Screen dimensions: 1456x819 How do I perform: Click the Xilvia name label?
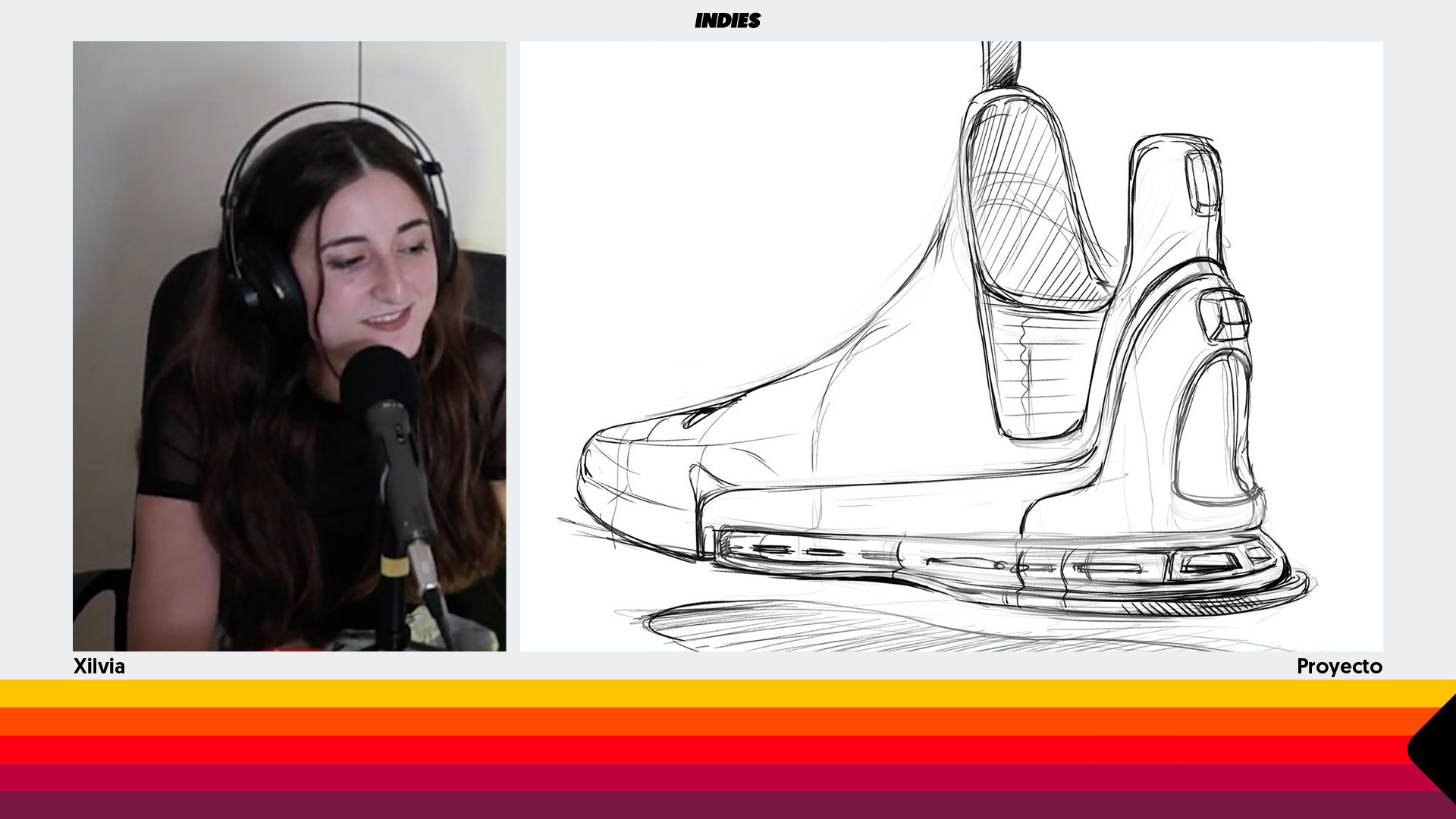(99, 667)
